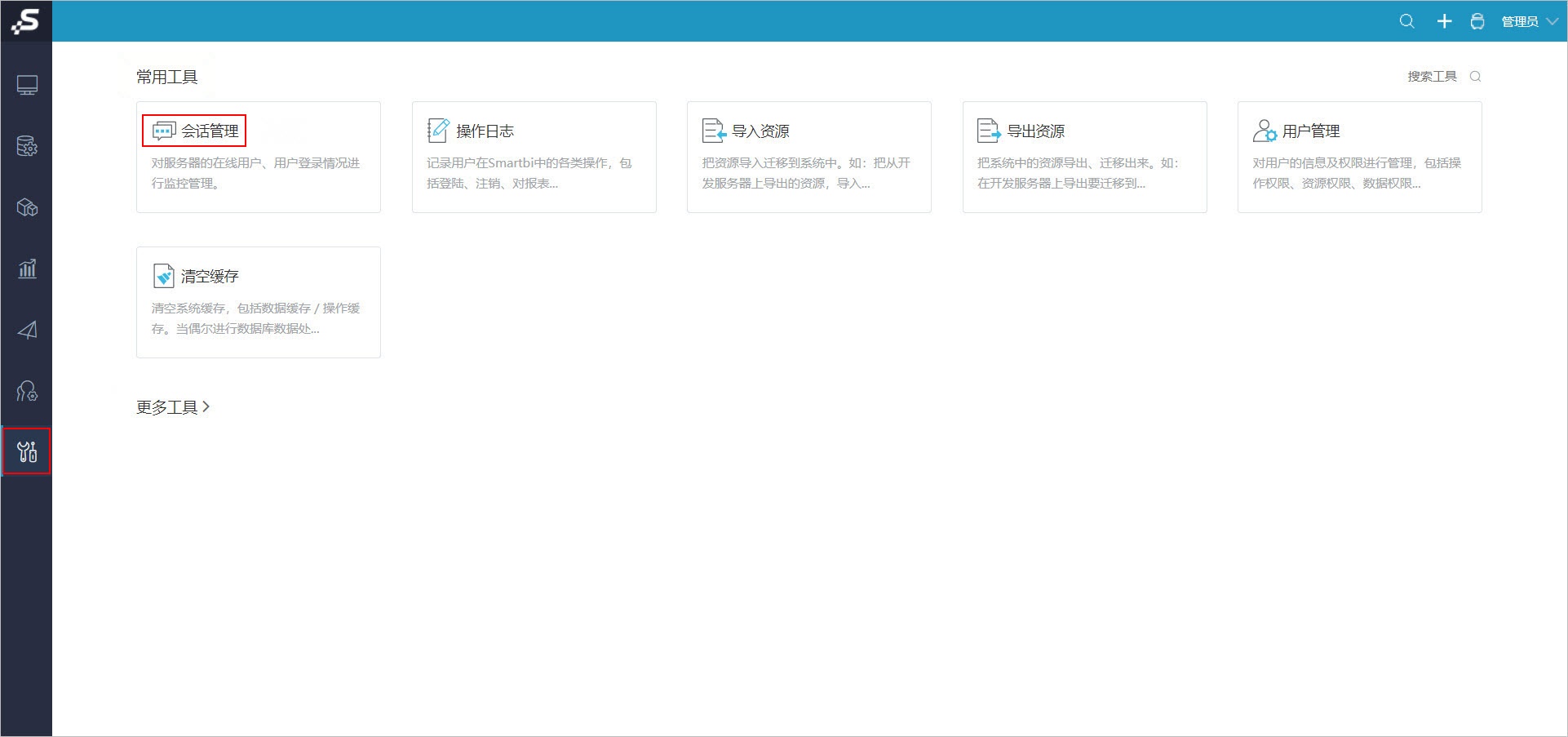Open the 会话管理 tool title
Image resolution: width=1568 pixels, height=737 pixels.
point(210,131)
